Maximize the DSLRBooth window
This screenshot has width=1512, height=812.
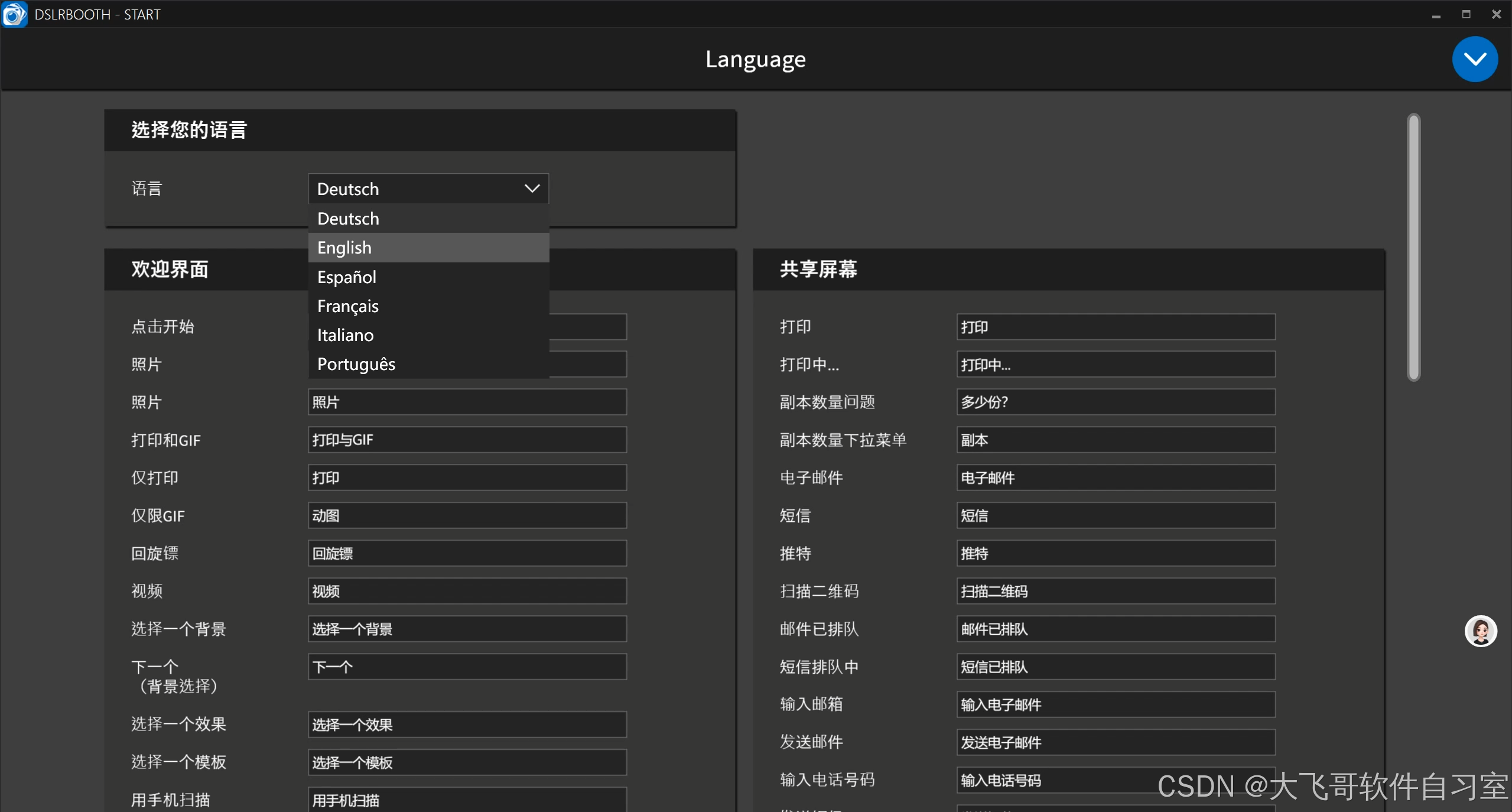click(1466, 15)
